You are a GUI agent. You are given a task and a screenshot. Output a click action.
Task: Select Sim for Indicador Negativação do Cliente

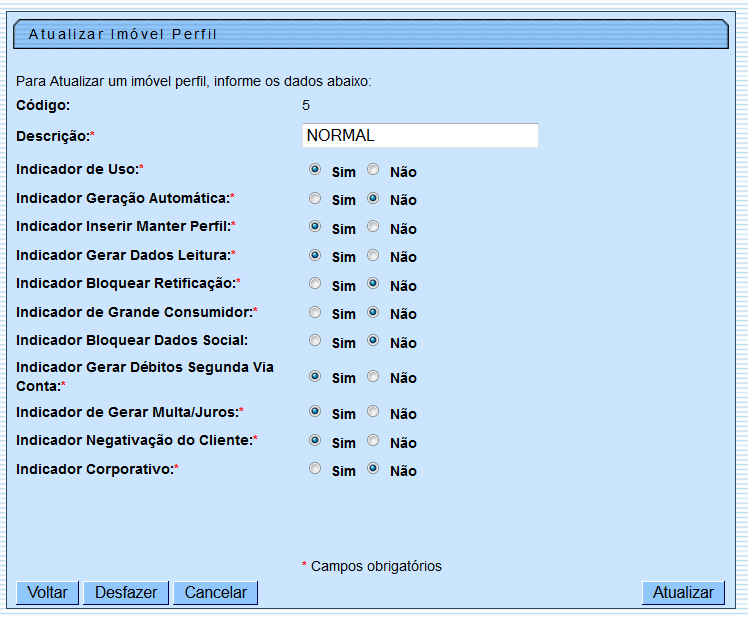click(x=315, y=441)
